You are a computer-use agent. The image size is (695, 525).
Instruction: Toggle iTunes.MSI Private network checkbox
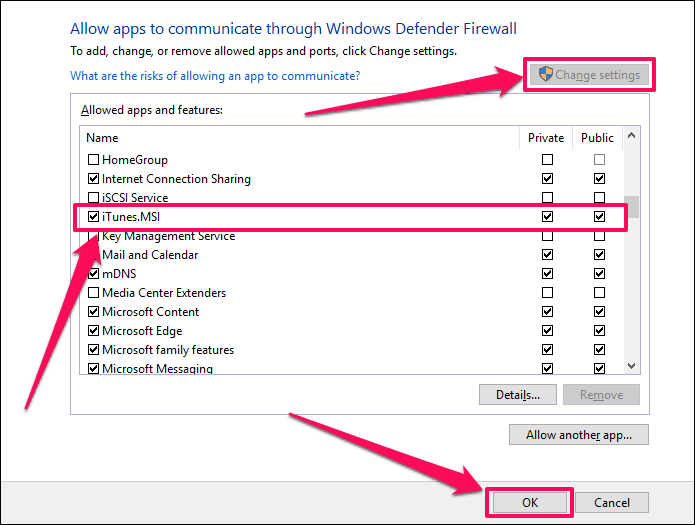[547, 216]
